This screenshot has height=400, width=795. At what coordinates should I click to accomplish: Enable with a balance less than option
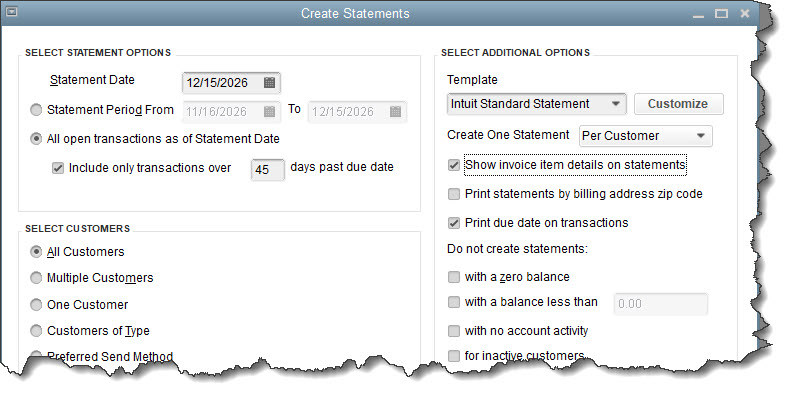pyautogui.click(x=455, y=303)
